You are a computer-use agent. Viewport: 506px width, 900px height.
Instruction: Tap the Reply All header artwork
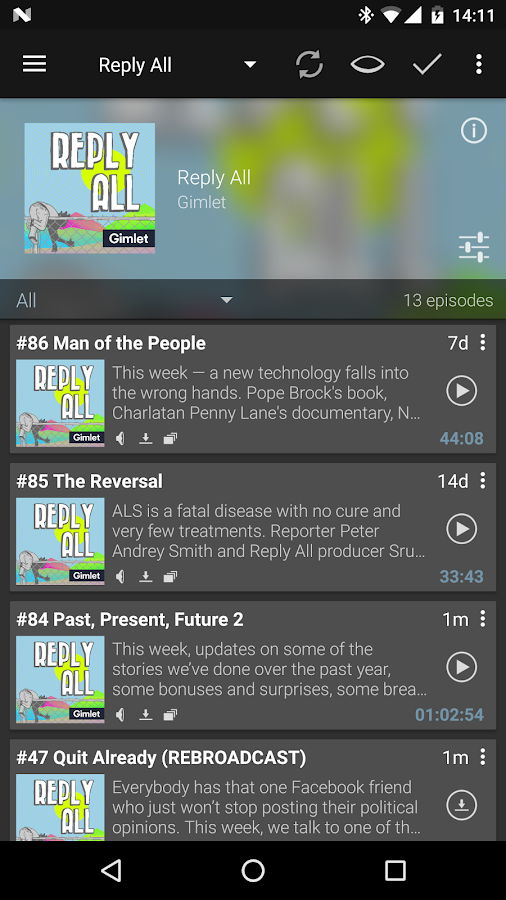coord(89,188)
